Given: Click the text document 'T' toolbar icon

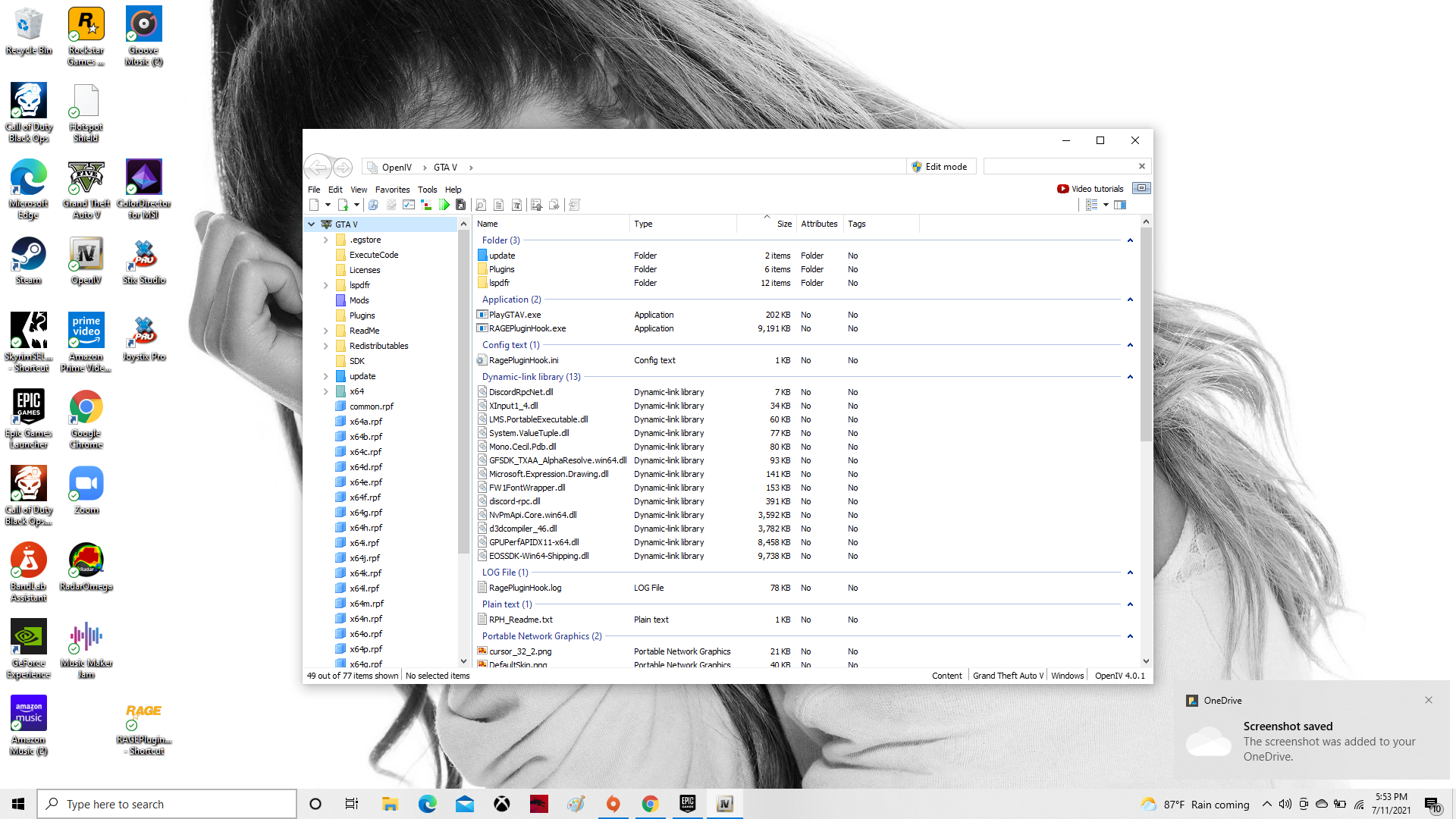Looking at the screenshot, I should (516, 205).
